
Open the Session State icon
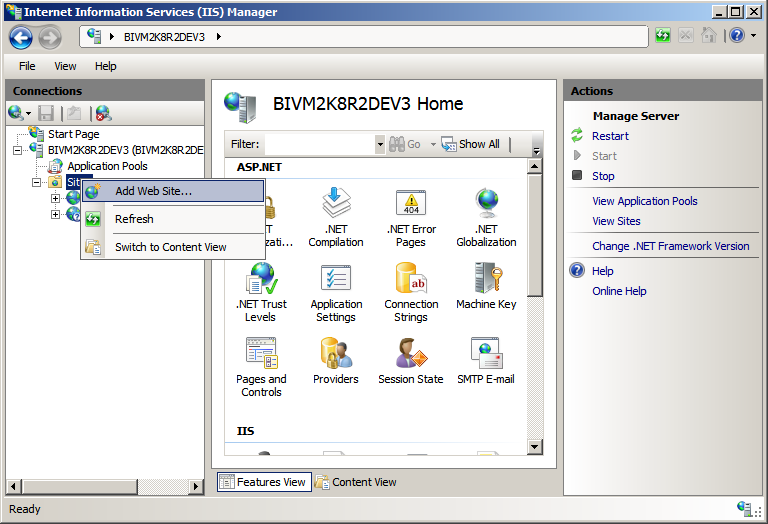click(411, 360)
